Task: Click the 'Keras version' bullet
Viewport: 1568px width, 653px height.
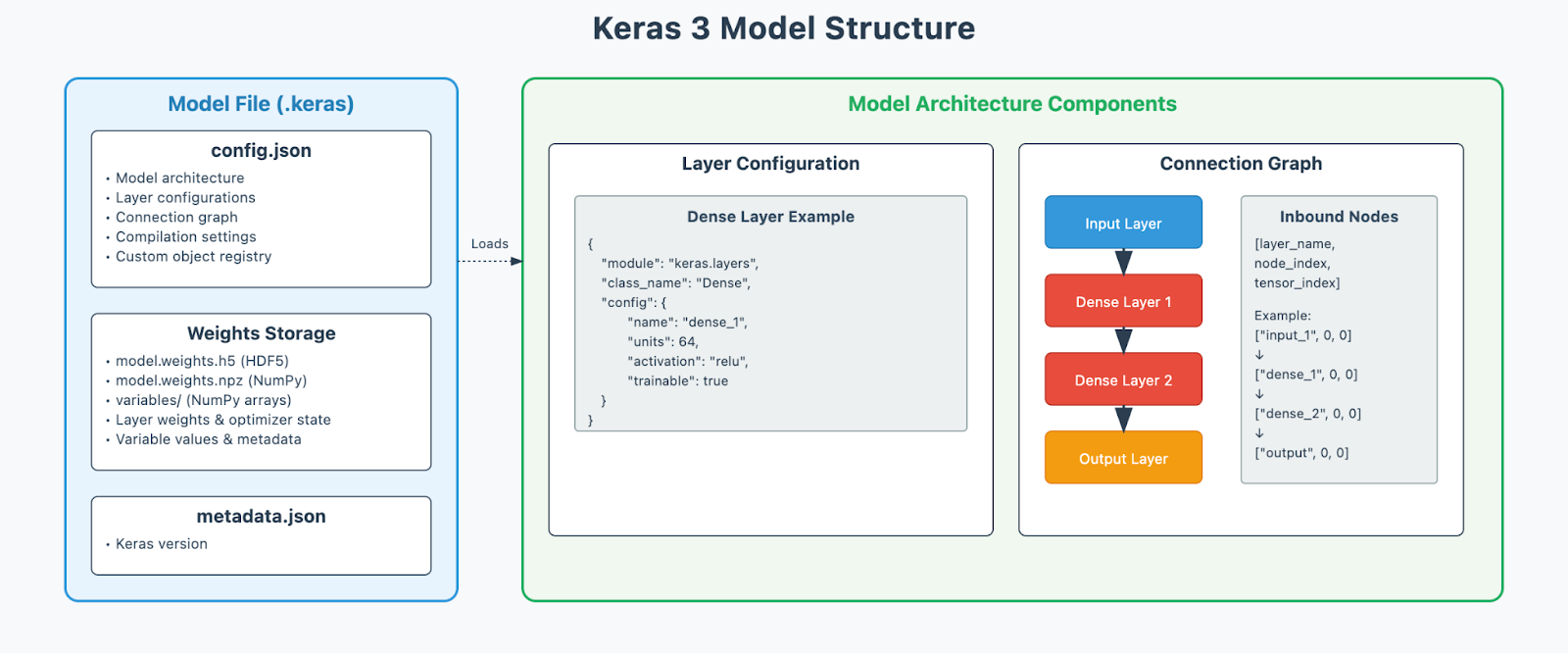Action: point(162,544)
